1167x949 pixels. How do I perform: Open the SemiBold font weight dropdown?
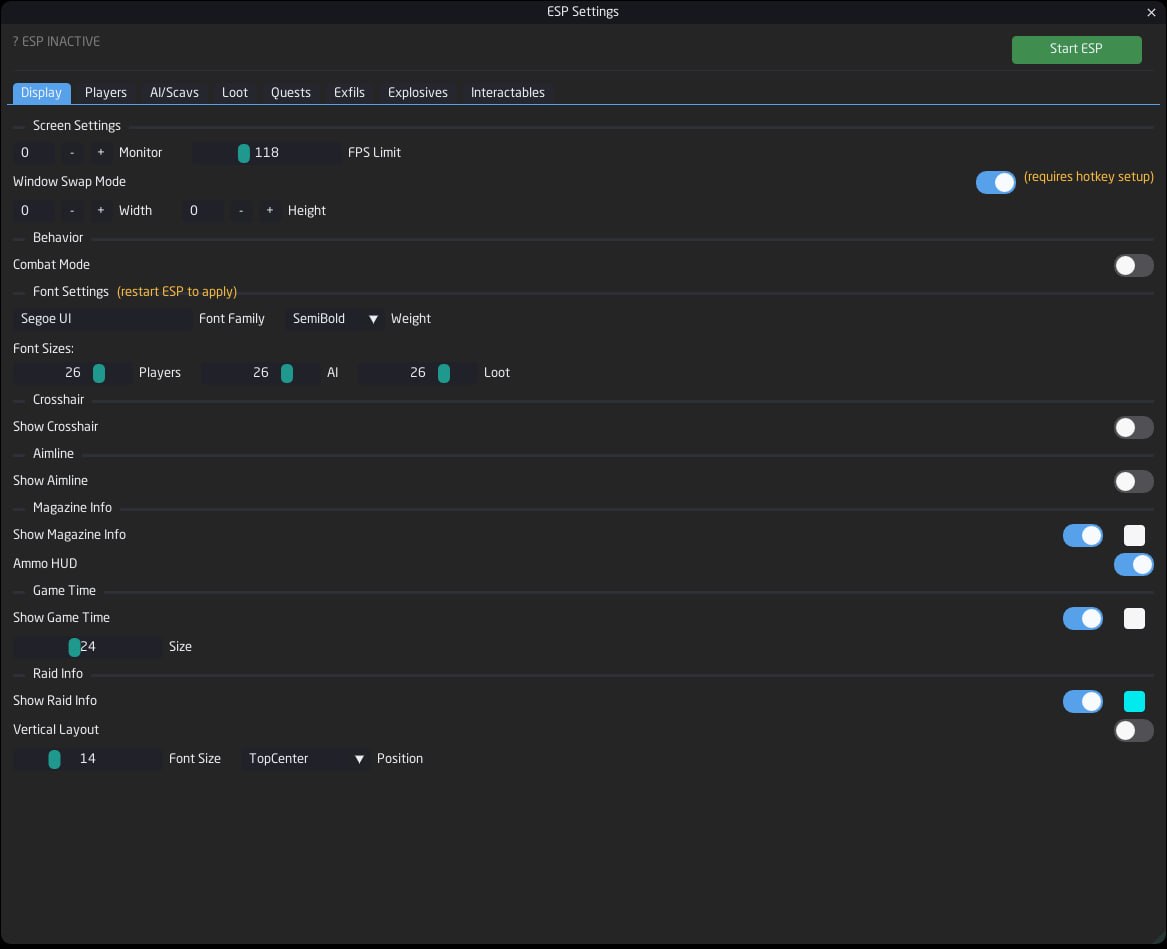pos(335,319)
